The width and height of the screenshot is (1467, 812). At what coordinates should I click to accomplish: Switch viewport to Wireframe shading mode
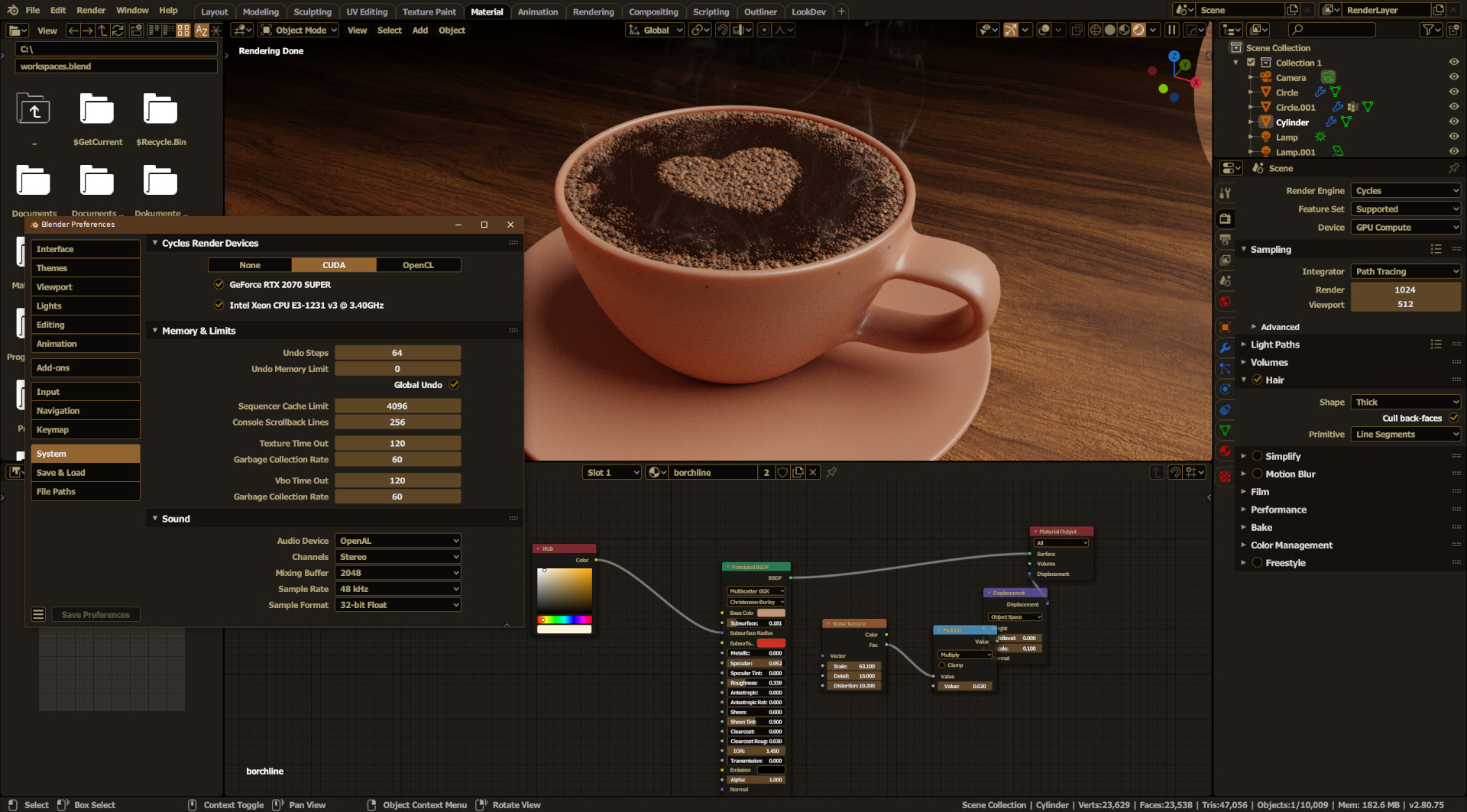1095,30
